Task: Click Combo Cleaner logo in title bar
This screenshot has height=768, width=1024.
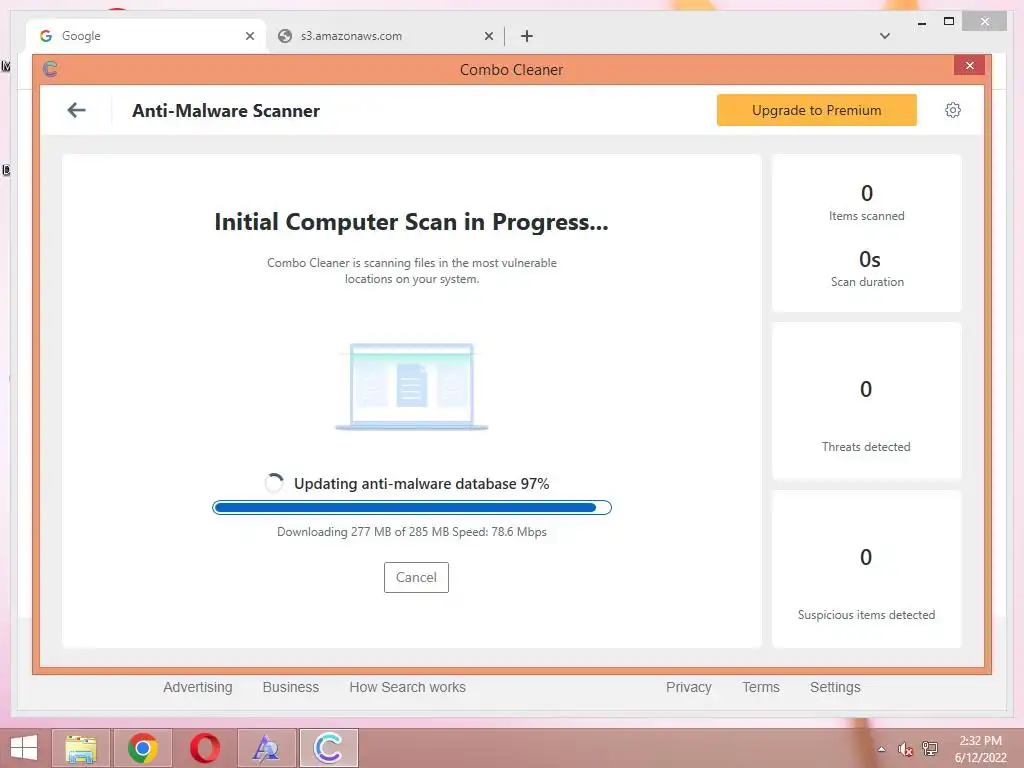Action: point(50,69)
